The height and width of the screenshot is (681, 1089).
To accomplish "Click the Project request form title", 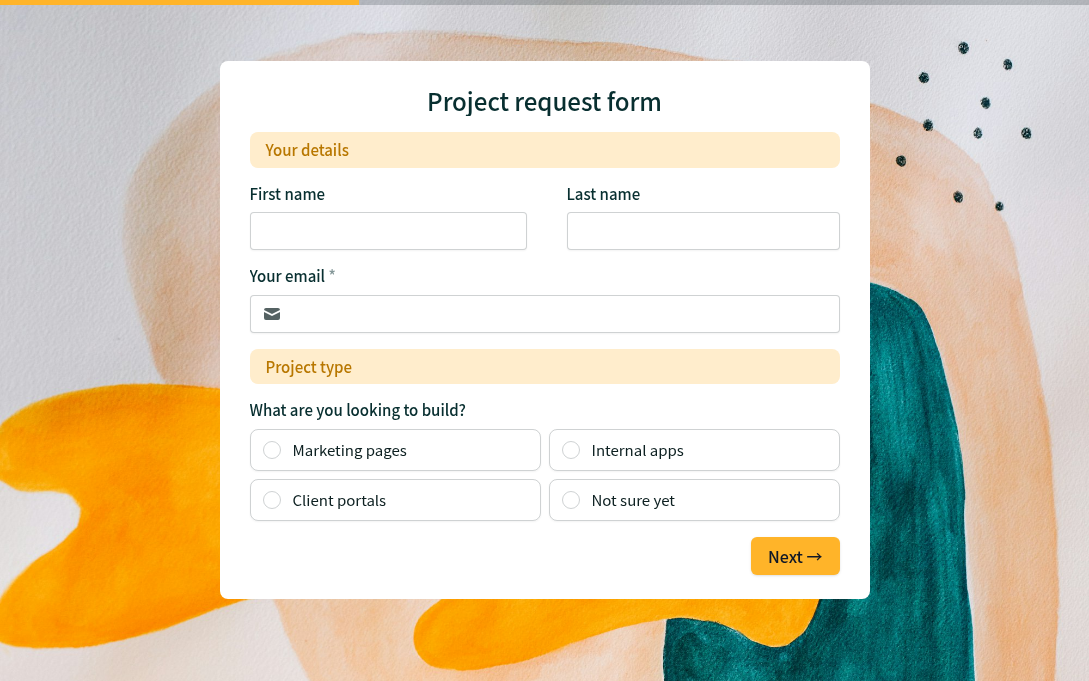I will coord(544,102).
